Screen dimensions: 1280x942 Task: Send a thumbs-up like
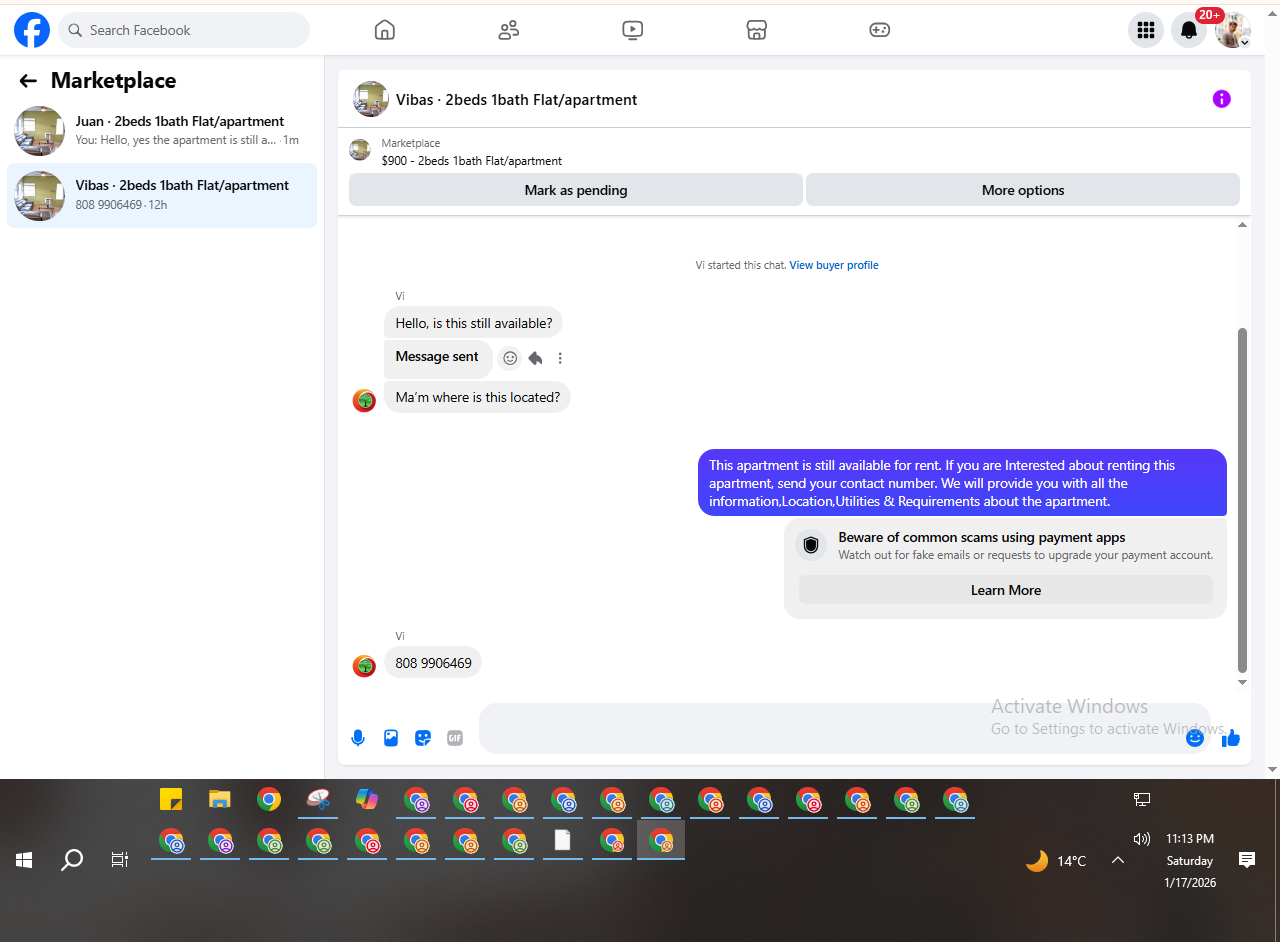(1231, 738)
